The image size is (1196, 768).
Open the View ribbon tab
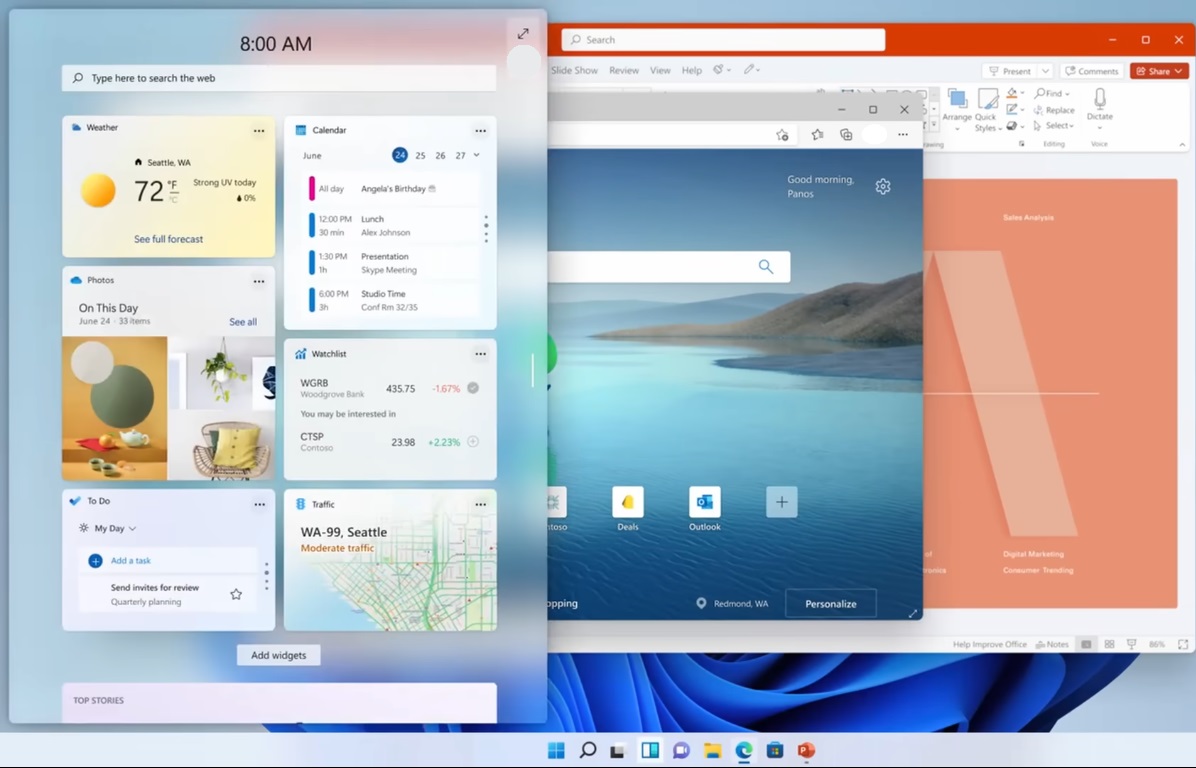click(660, 70)
